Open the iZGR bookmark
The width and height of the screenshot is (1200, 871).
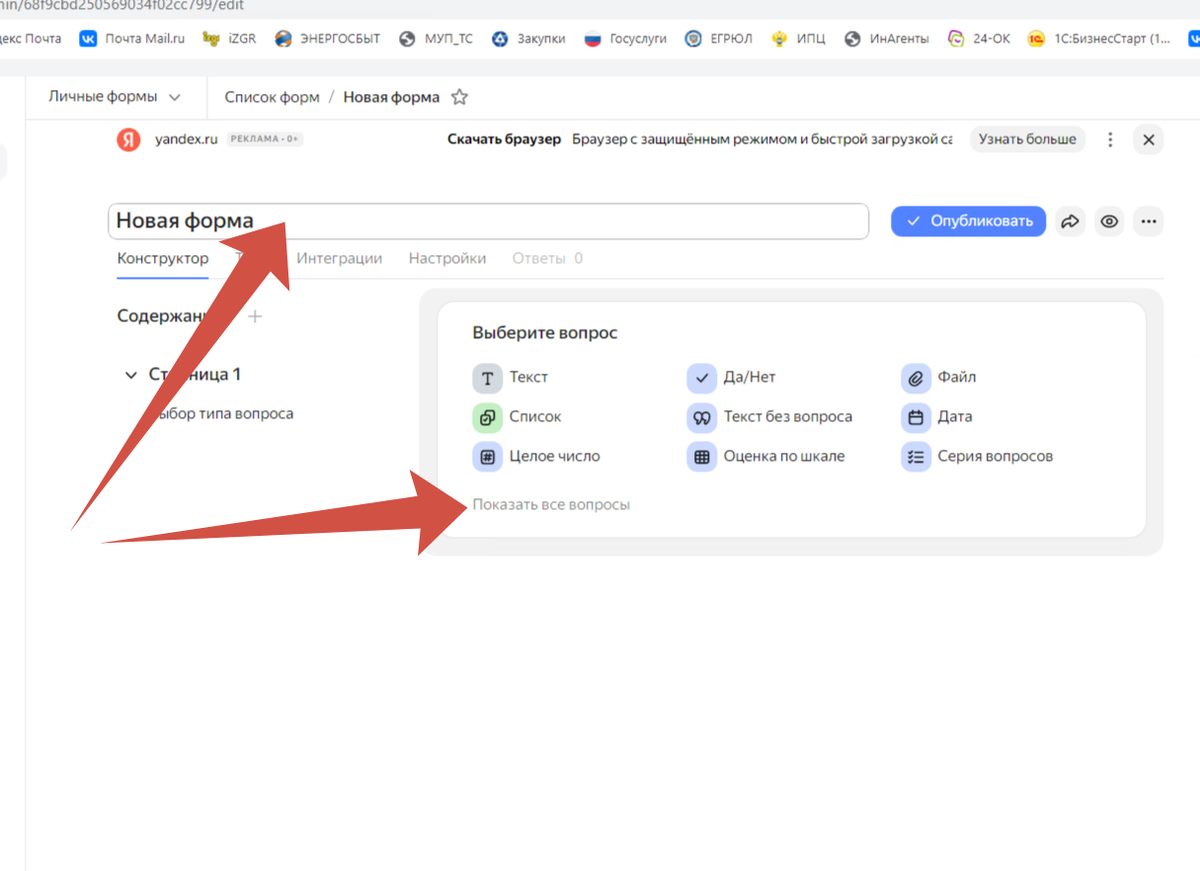(x=230, y=39)
